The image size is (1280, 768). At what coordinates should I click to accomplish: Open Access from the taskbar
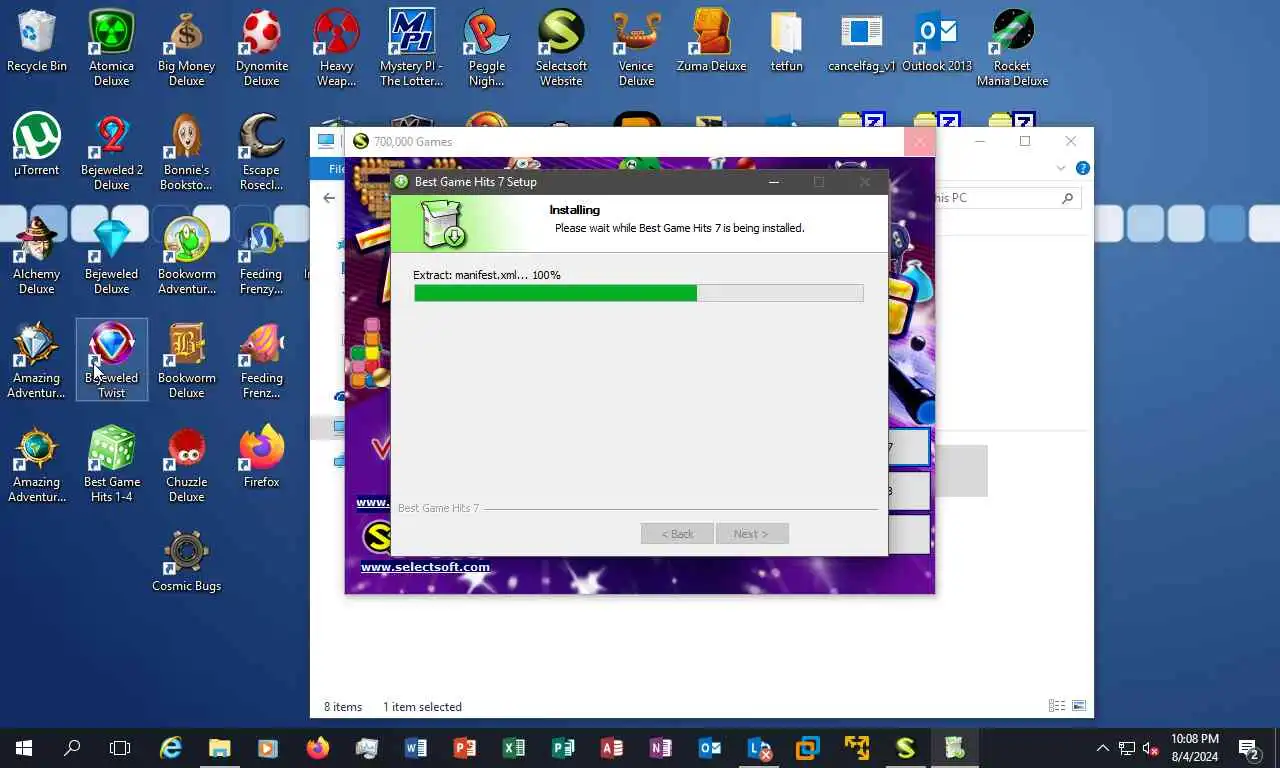pyautogui.click(x=612, y=748)
